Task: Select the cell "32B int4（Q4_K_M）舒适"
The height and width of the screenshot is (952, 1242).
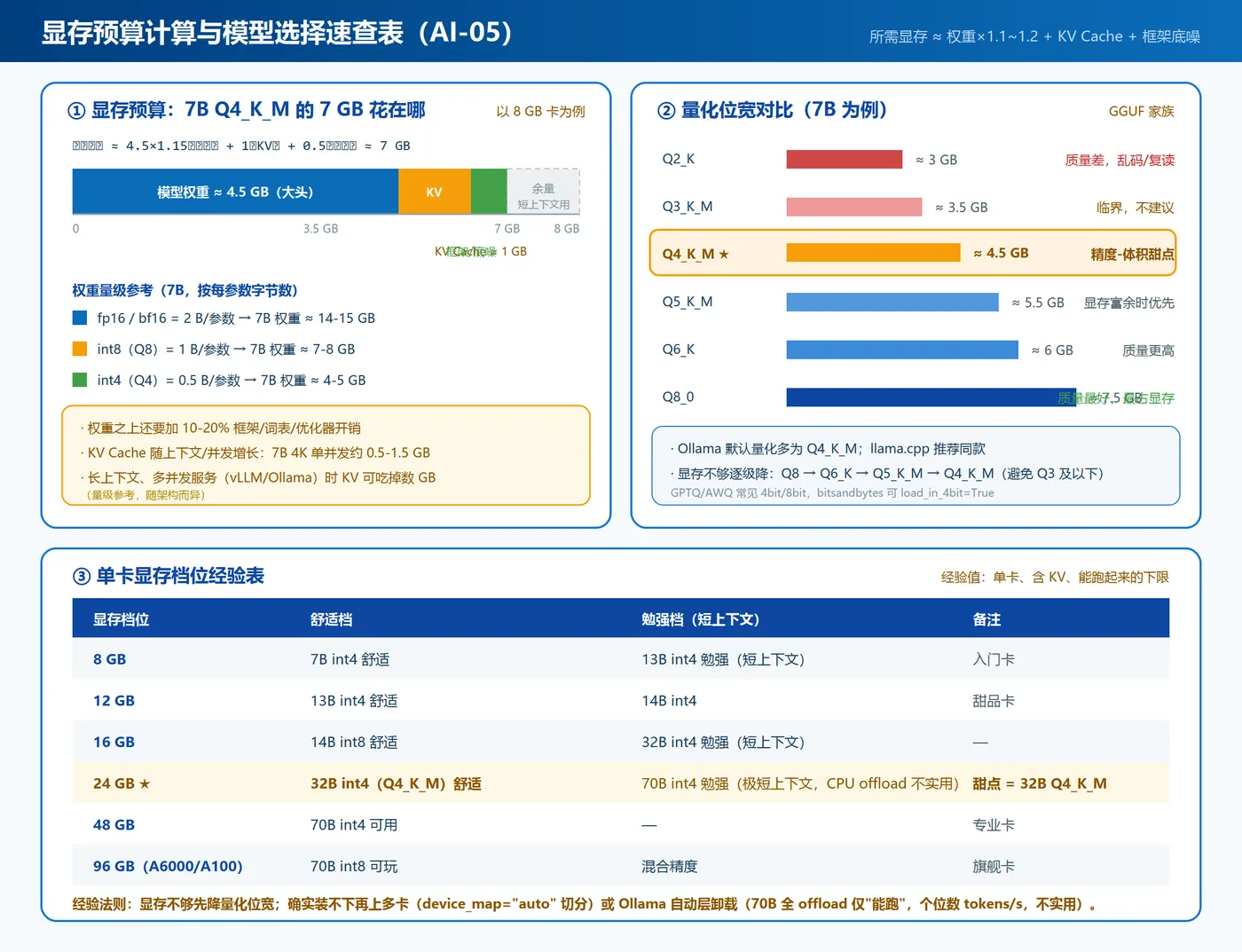Action: [x=396, y=783]
